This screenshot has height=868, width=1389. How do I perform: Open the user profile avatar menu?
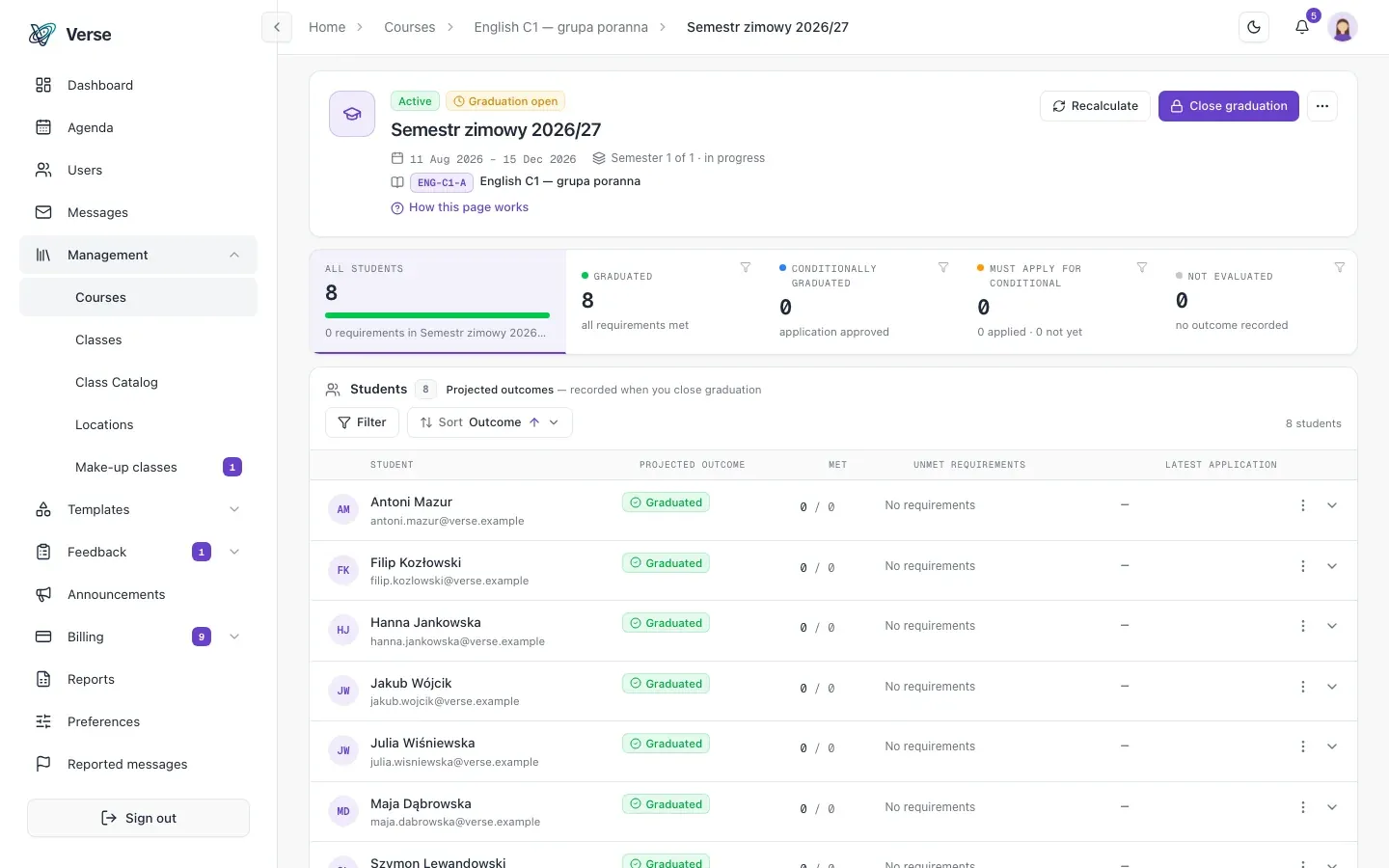tap(1343, 27)
